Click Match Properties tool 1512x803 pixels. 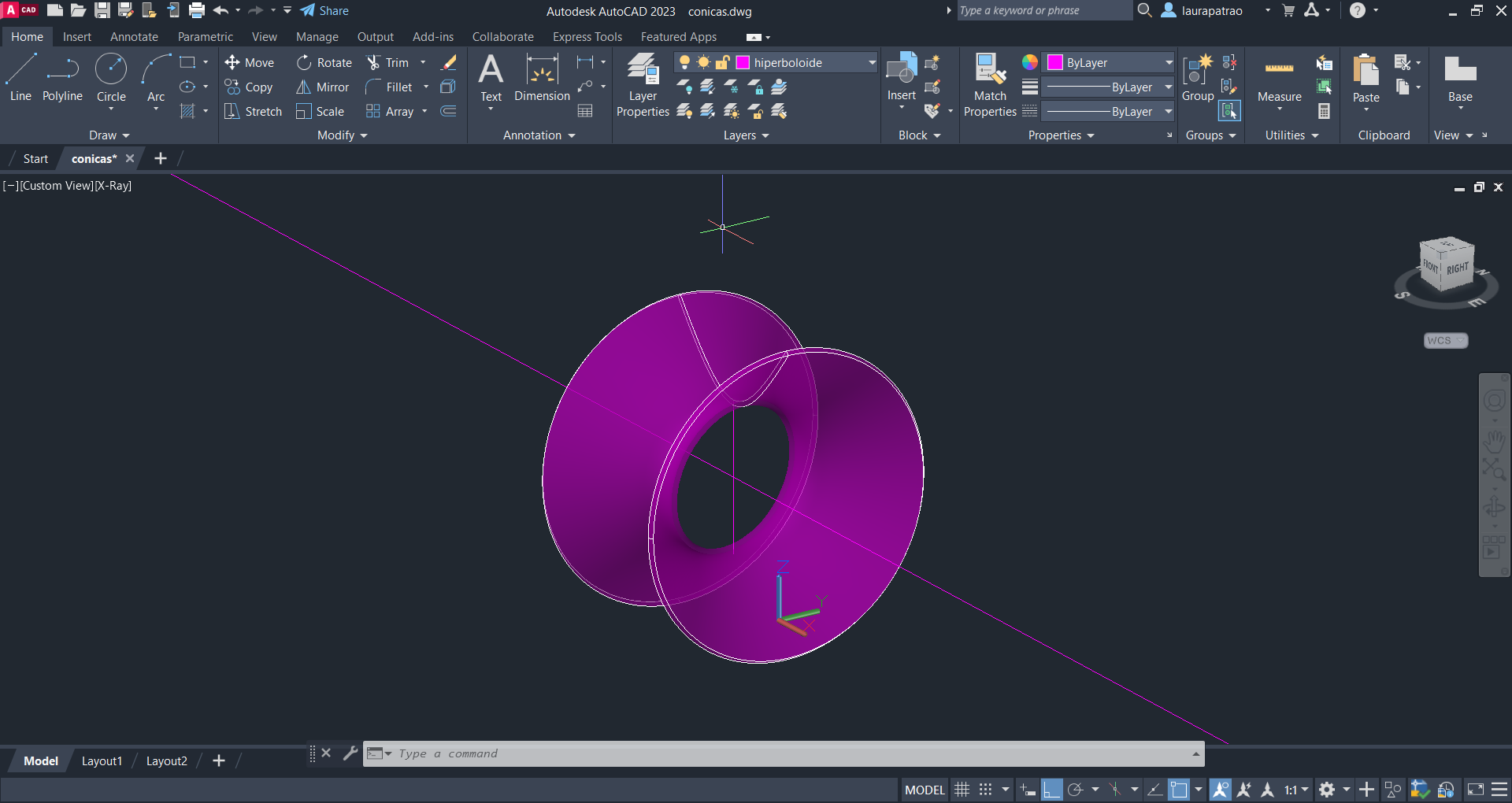(x=990, y=85)
